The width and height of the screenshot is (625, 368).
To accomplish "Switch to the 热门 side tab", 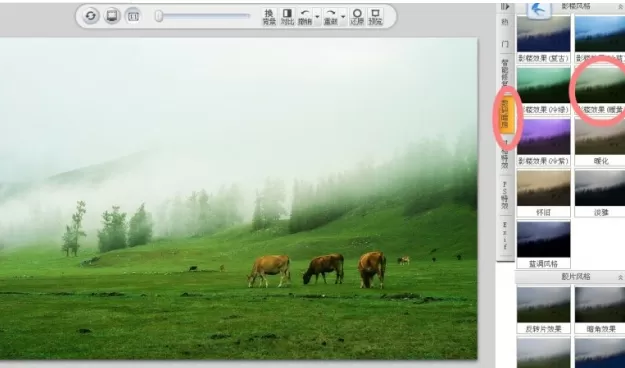I will click(505, 33).
